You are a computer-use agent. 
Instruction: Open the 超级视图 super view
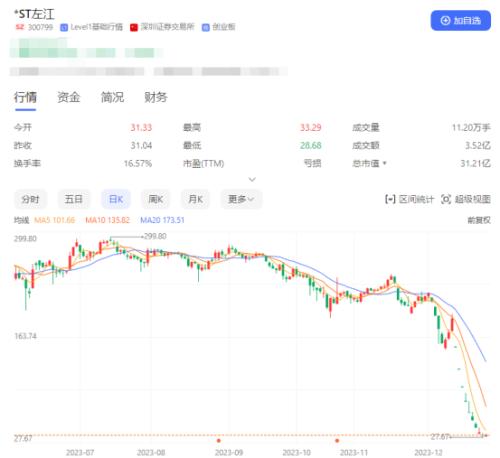[466, 199]
